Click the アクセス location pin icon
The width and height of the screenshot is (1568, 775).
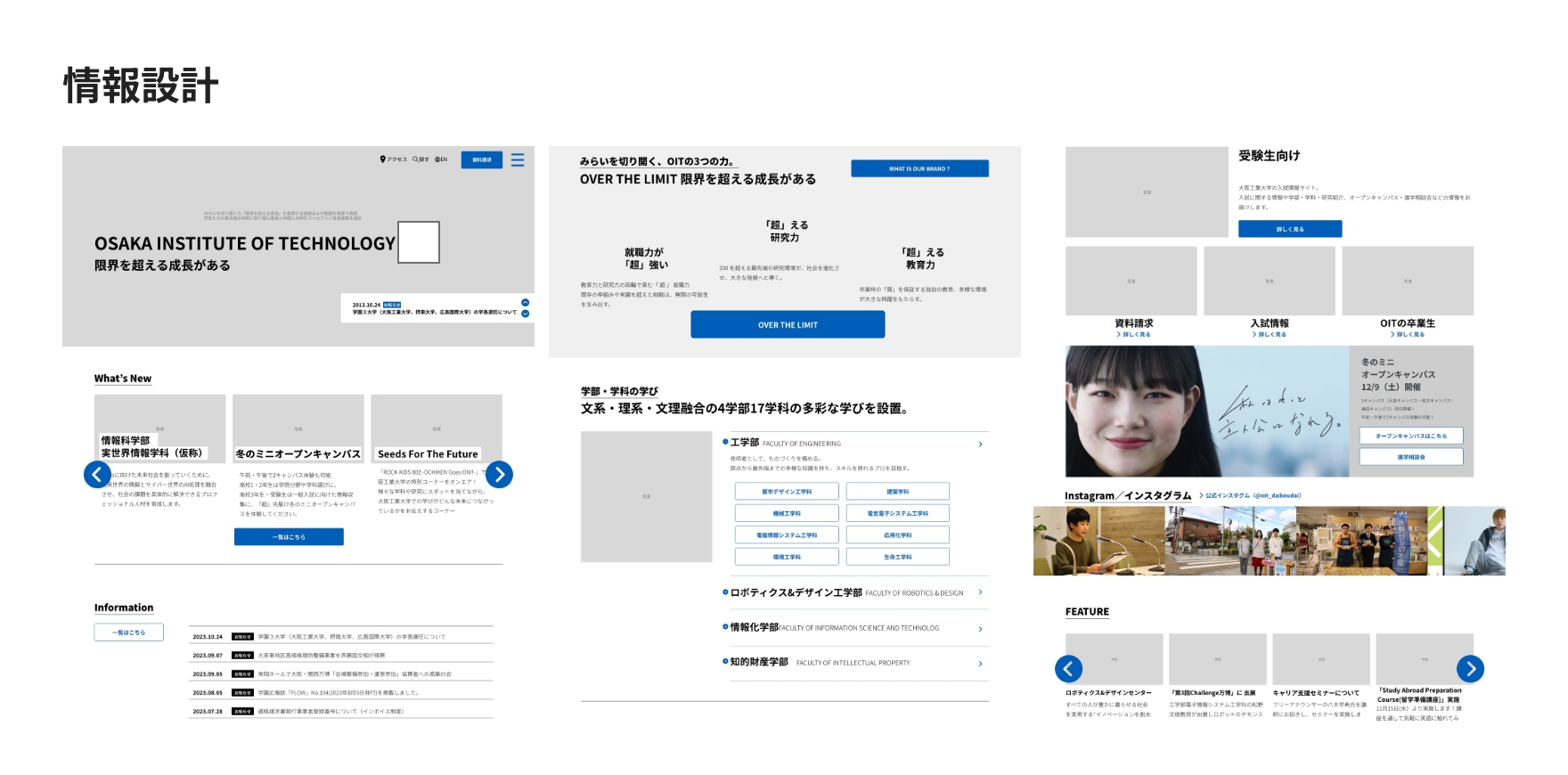383,159
